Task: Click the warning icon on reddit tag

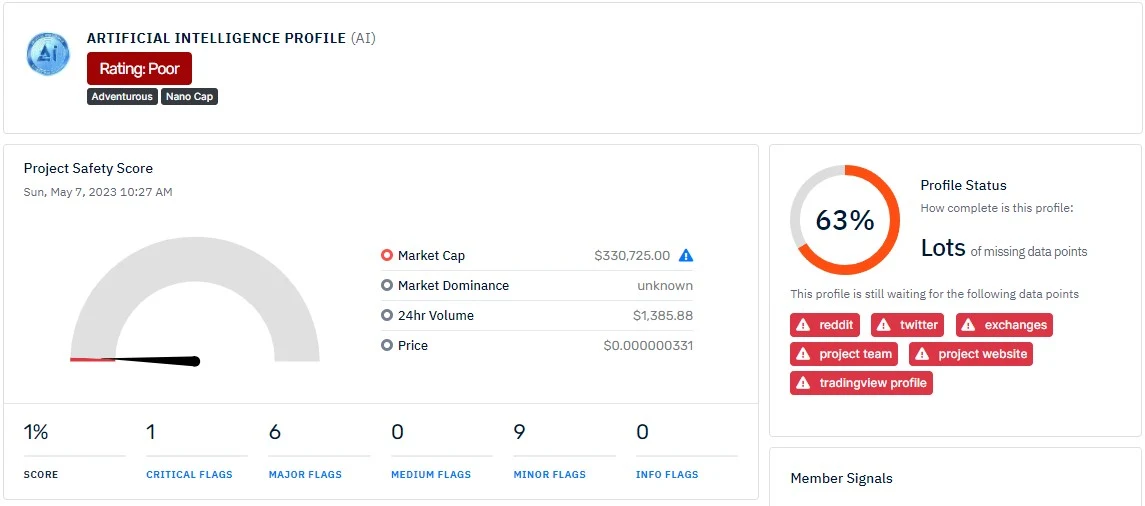Action: (x=803, y=325)
